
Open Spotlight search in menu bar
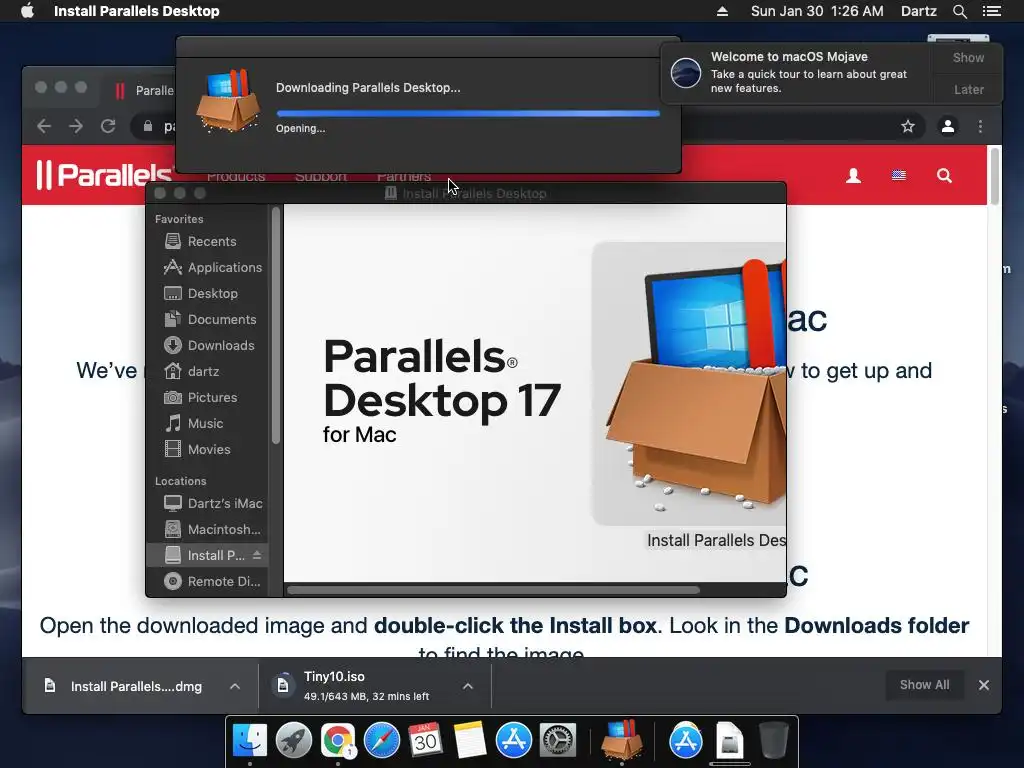(x=959, y=11)
